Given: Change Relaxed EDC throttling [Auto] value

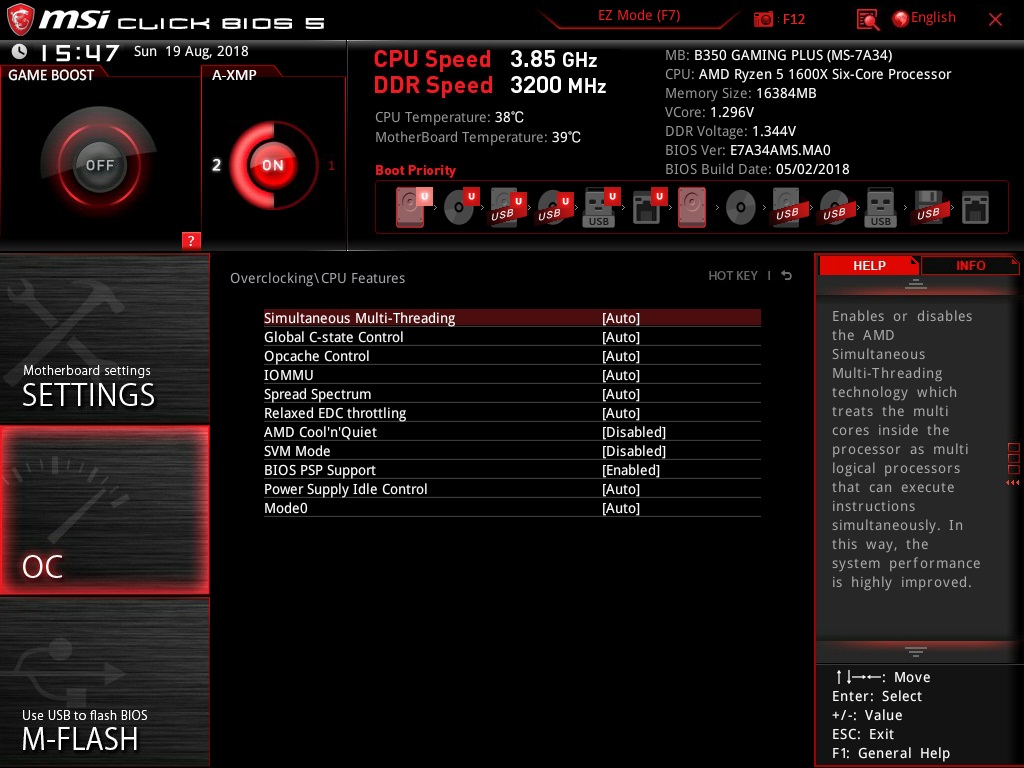Looking at the screenshot, I should (620, 413).
